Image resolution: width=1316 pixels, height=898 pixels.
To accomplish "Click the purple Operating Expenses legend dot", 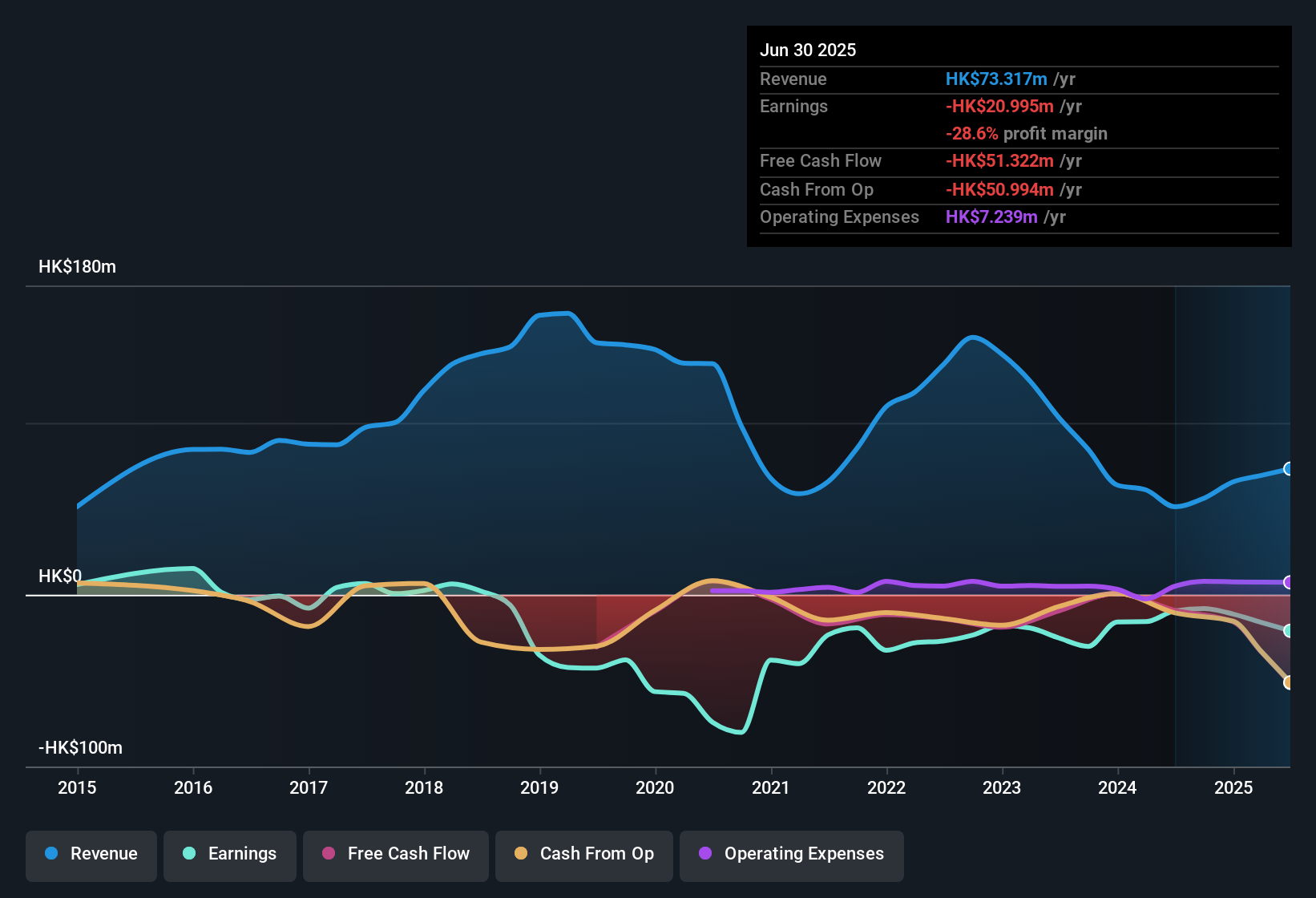I will point(705,854).
